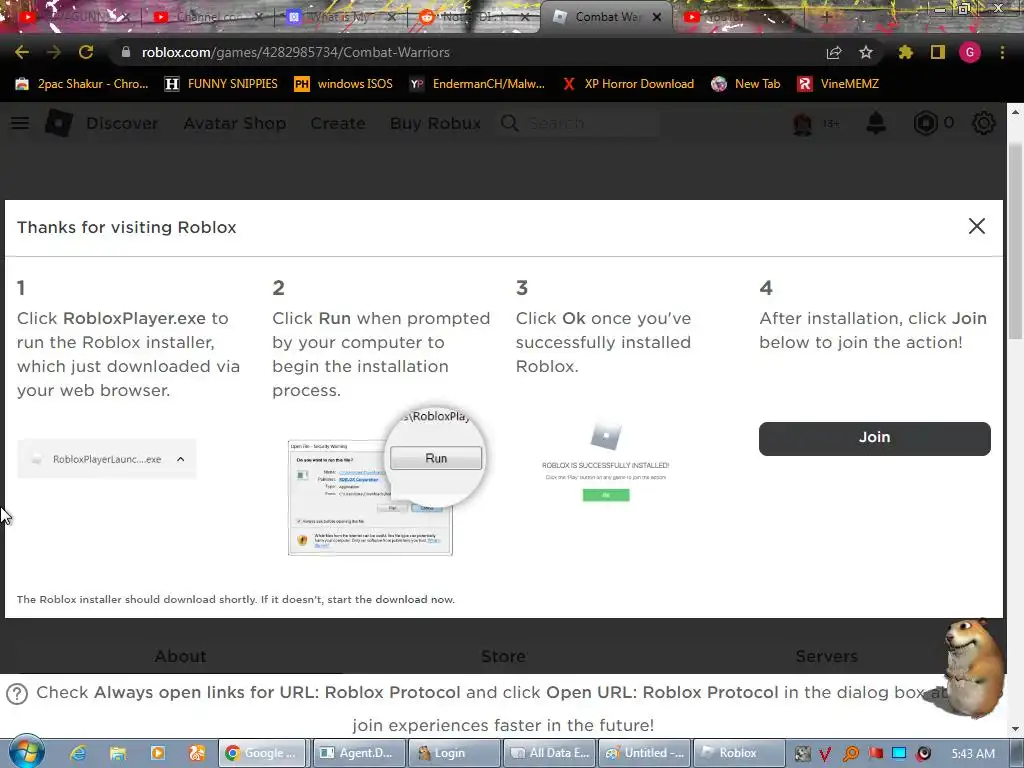Switch to the Login taskbar window

(454, 753)
